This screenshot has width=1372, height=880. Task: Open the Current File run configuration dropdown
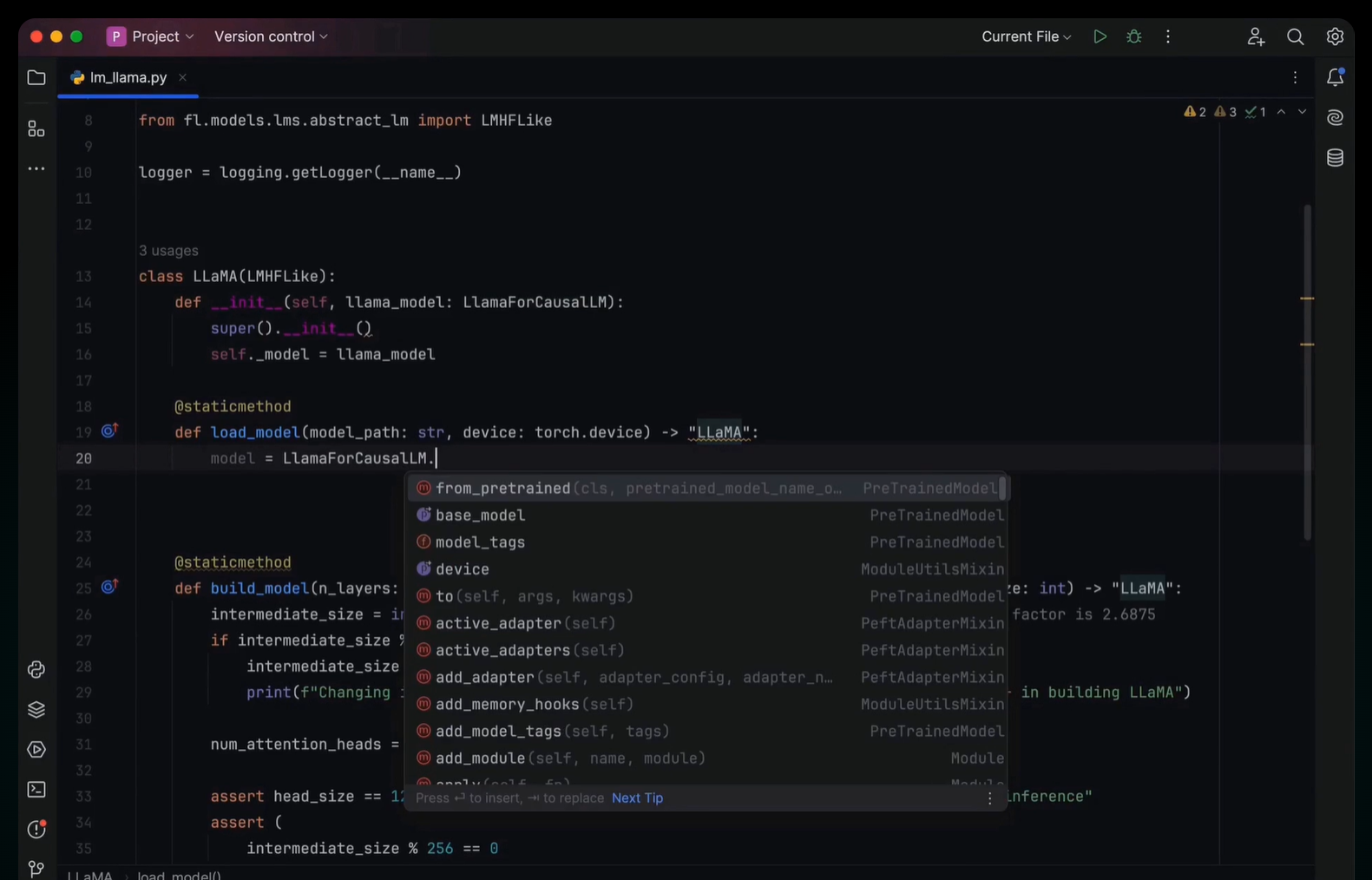pyautogui.click(x=1027, y=36)
